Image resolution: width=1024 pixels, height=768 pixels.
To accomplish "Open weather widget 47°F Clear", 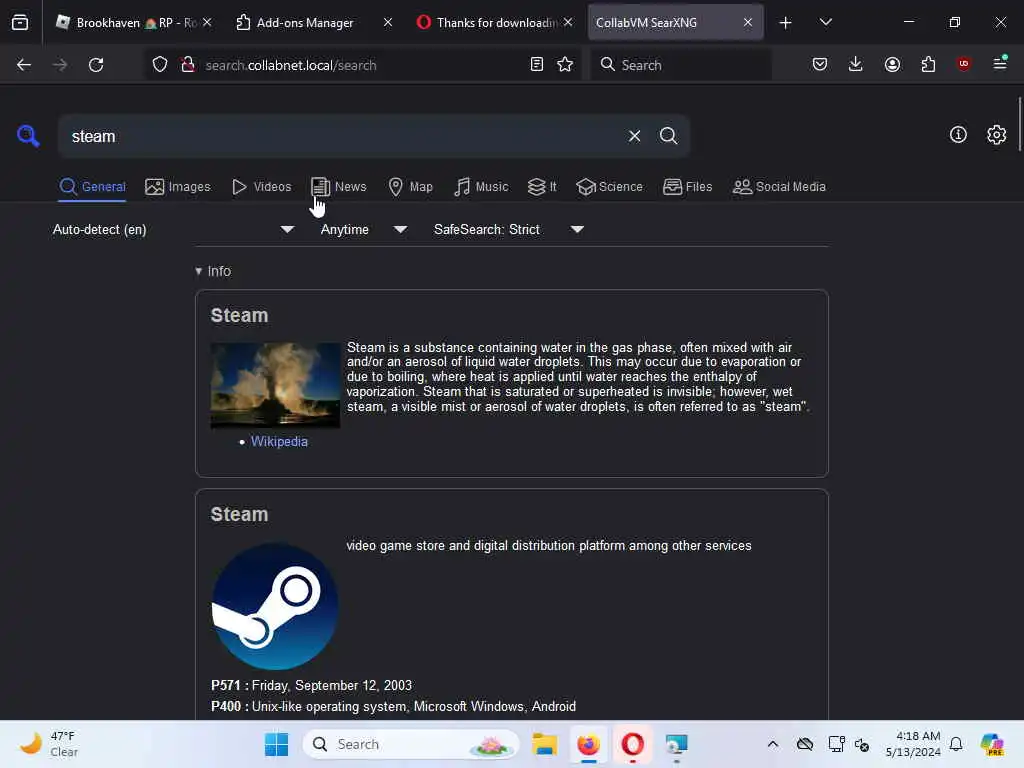I will pyautogui.click(x=49, y=744).
